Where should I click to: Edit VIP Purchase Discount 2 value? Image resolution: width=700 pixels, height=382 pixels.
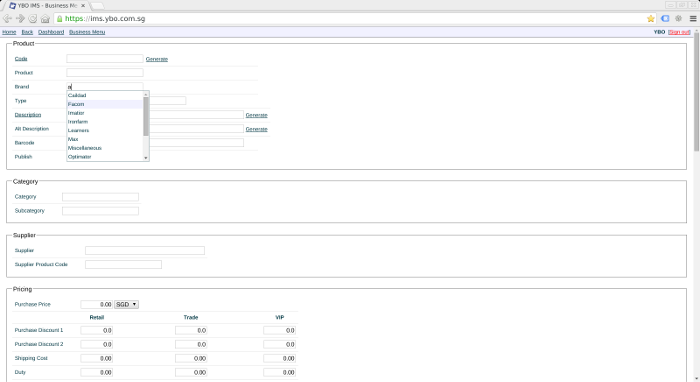(279, 345)
